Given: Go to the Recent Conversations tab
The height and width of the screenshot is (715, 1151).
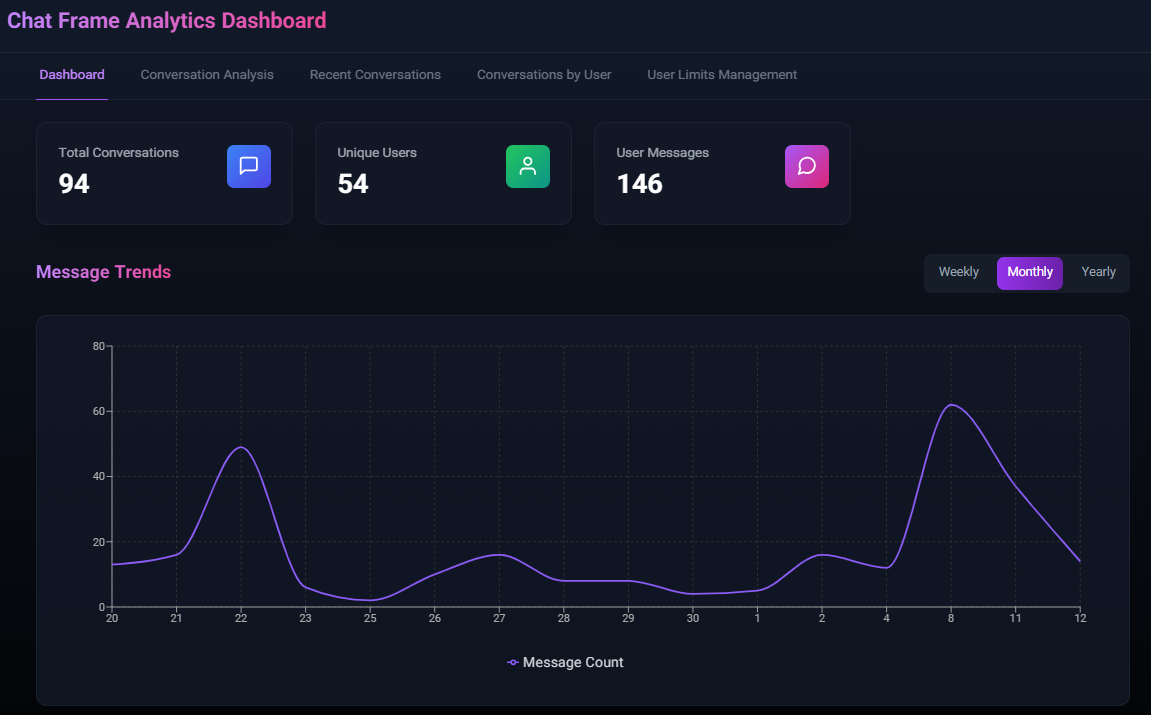Looking at the screenshot, I should click(375, 75).
